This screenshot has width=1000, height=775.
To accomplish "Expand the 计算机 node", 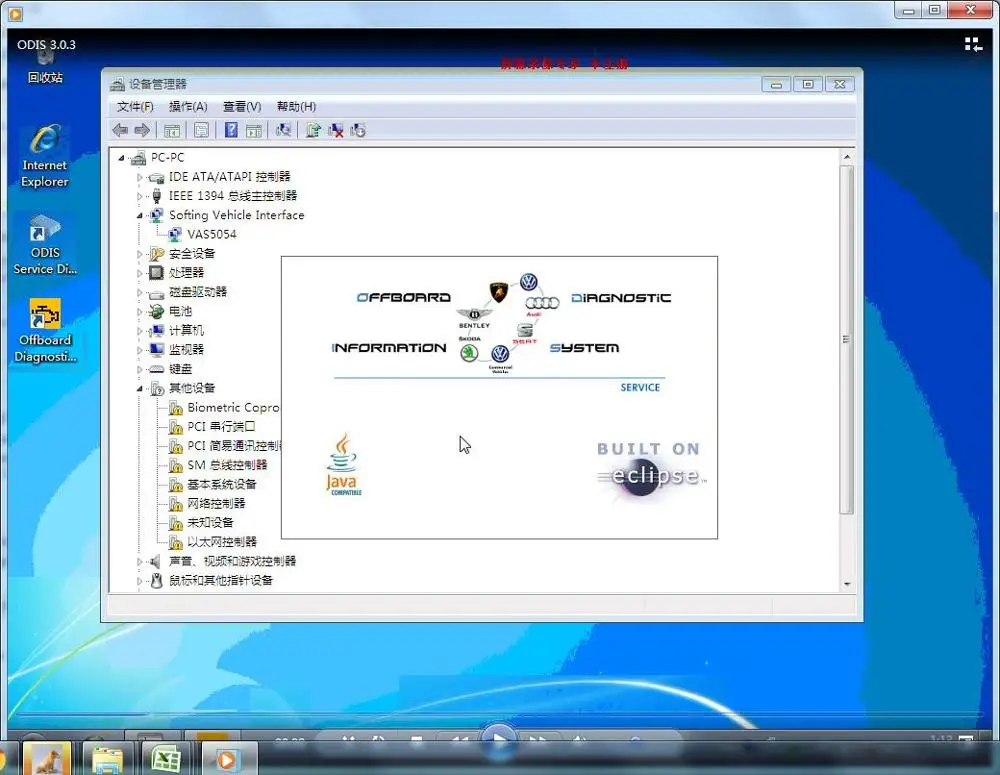I will click(x=140, y=331).
